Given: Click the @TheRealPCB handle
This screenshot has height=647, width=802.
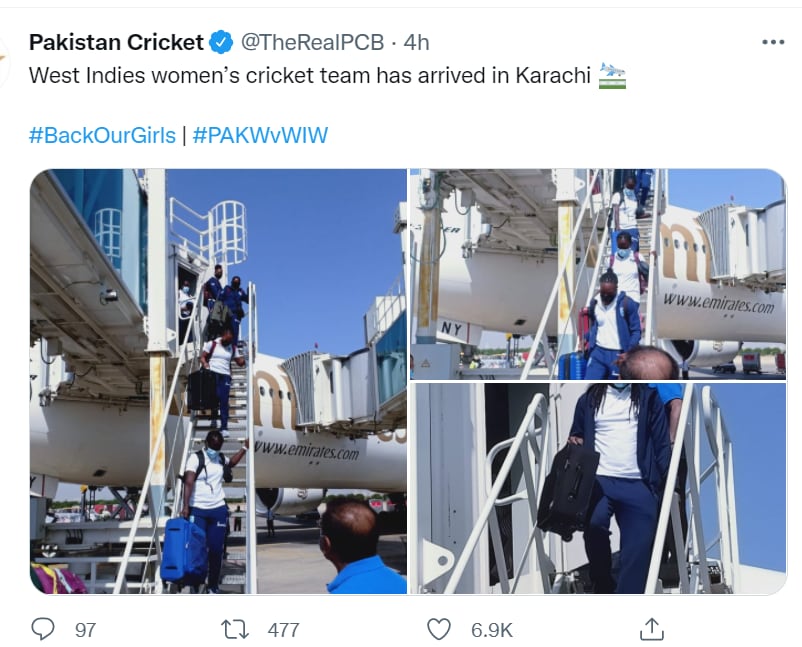Looking at the screenshot, I should 312,42.
